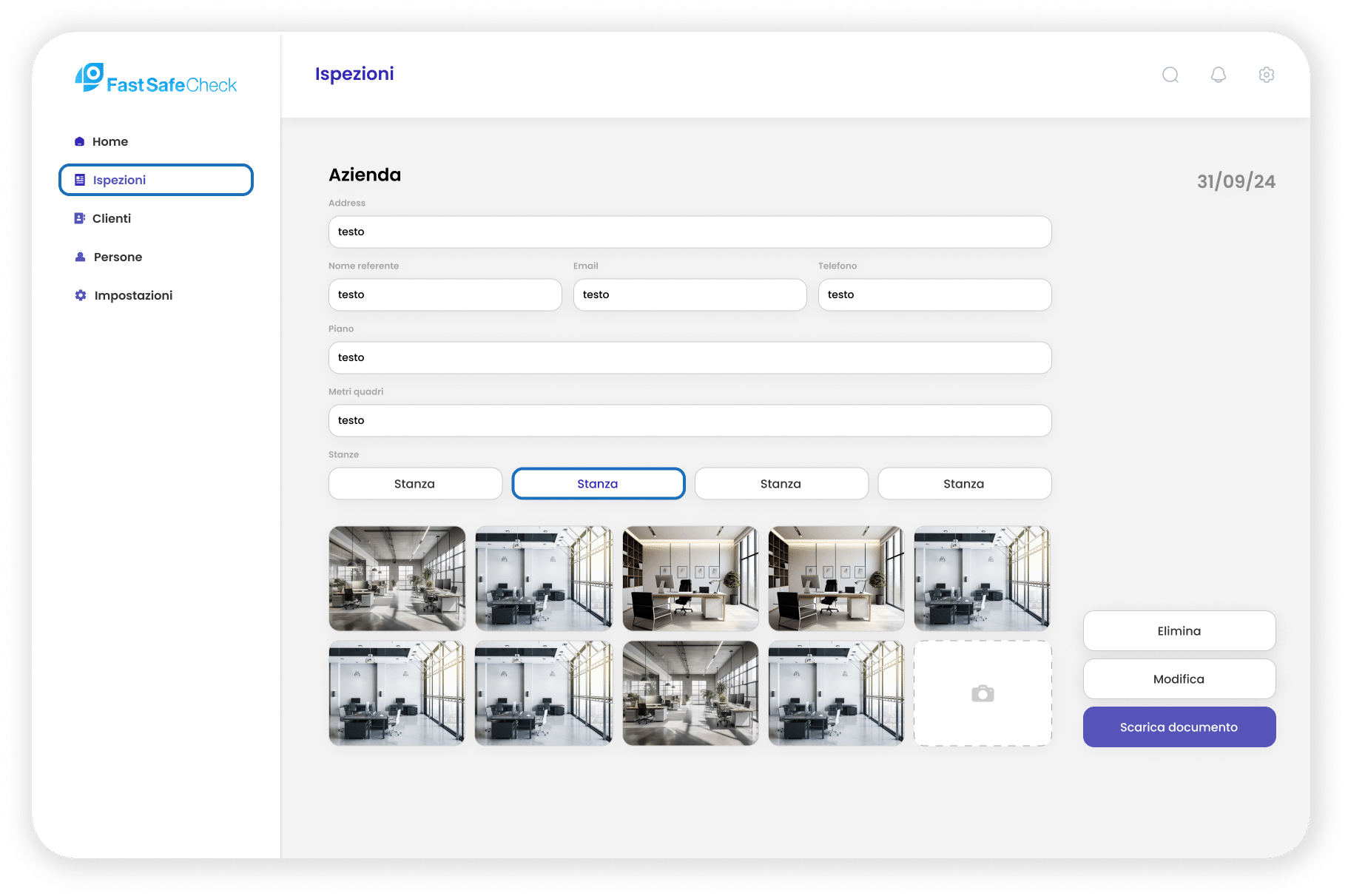Click the search icon in the top bar
The height and width of the screenshot is (896, 1348).
1170,75
